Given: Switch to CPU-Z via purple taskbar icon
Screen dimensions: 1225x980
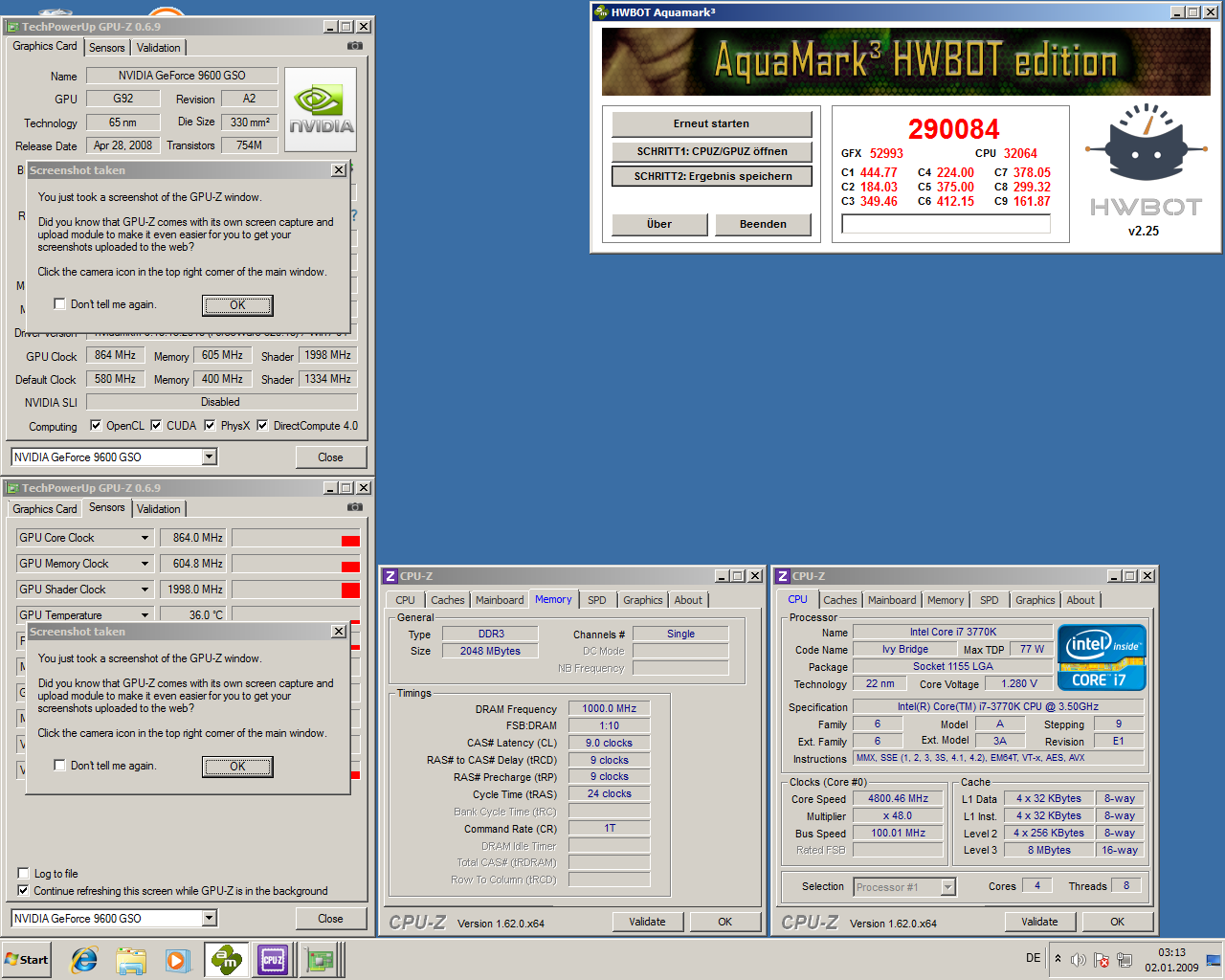Looking at the screenshot, I should point(273,960).
